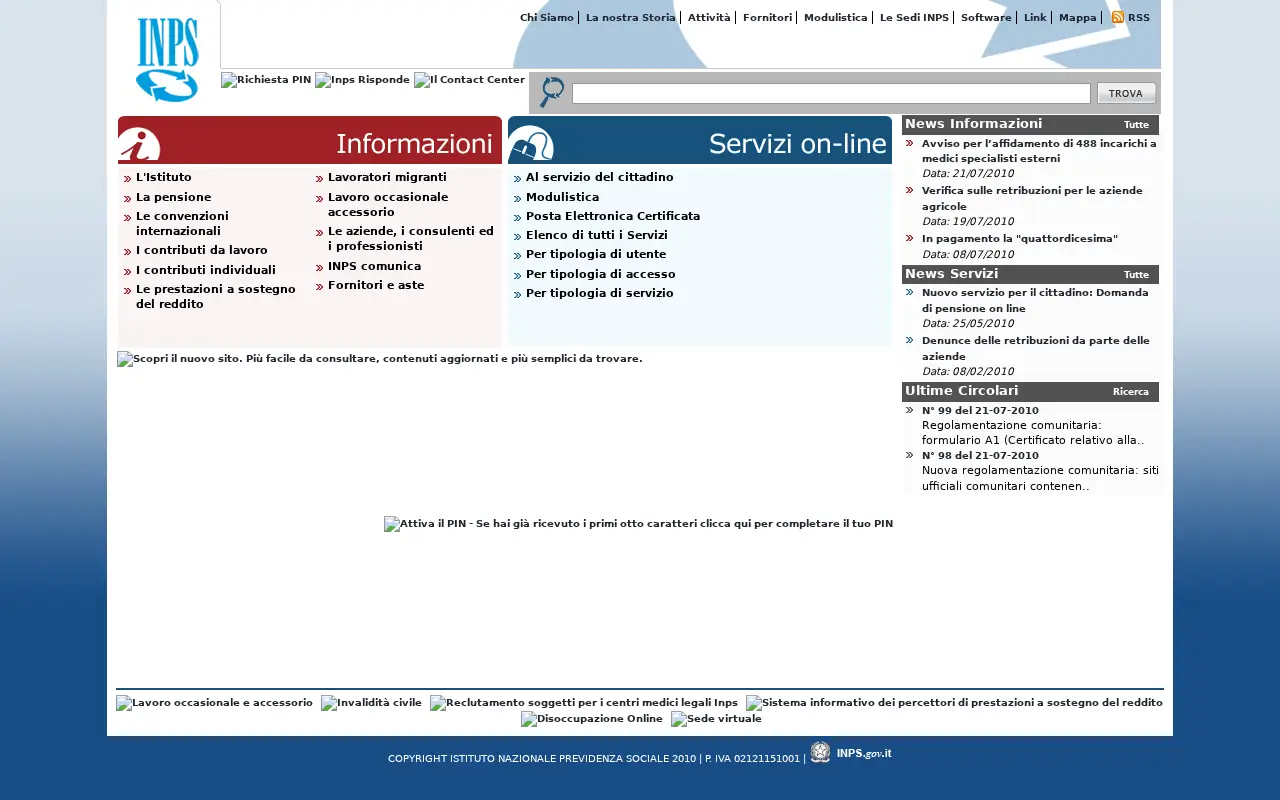
Task: Click the Informazioni banner
Action: click(310, 140)
